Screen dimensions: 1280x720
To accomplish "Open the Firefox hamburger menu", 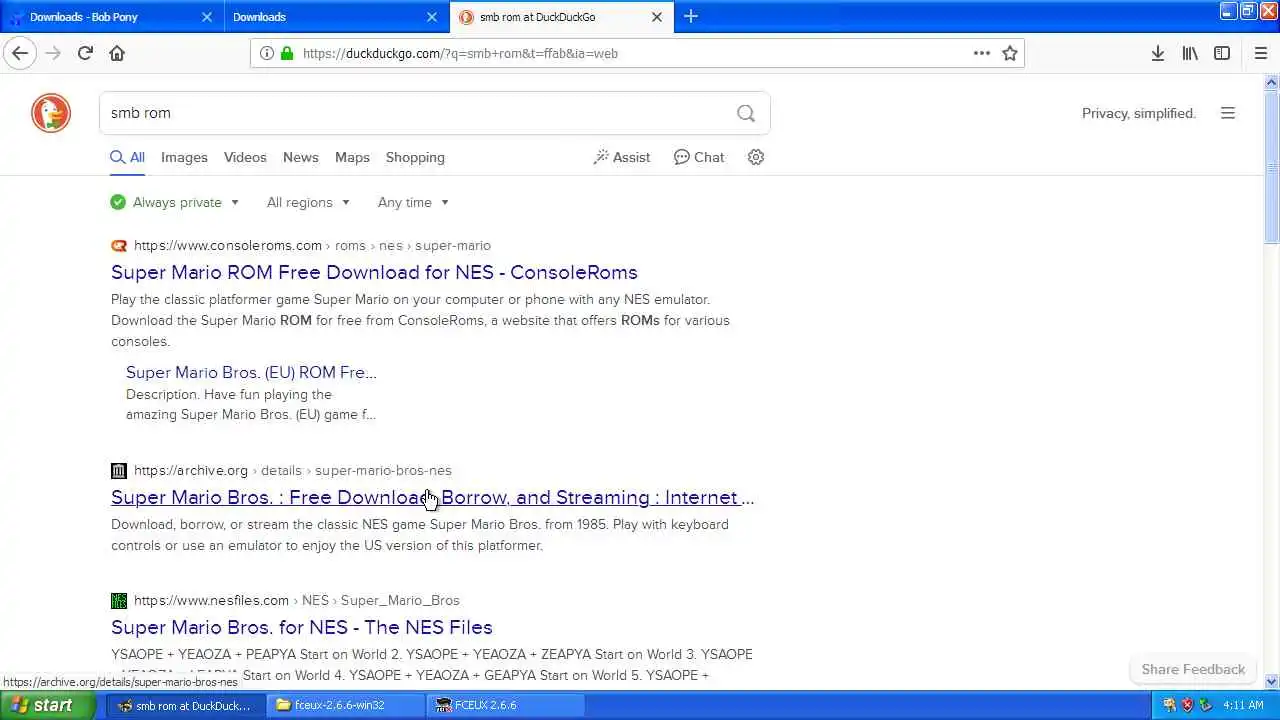I will [1260, 53].
